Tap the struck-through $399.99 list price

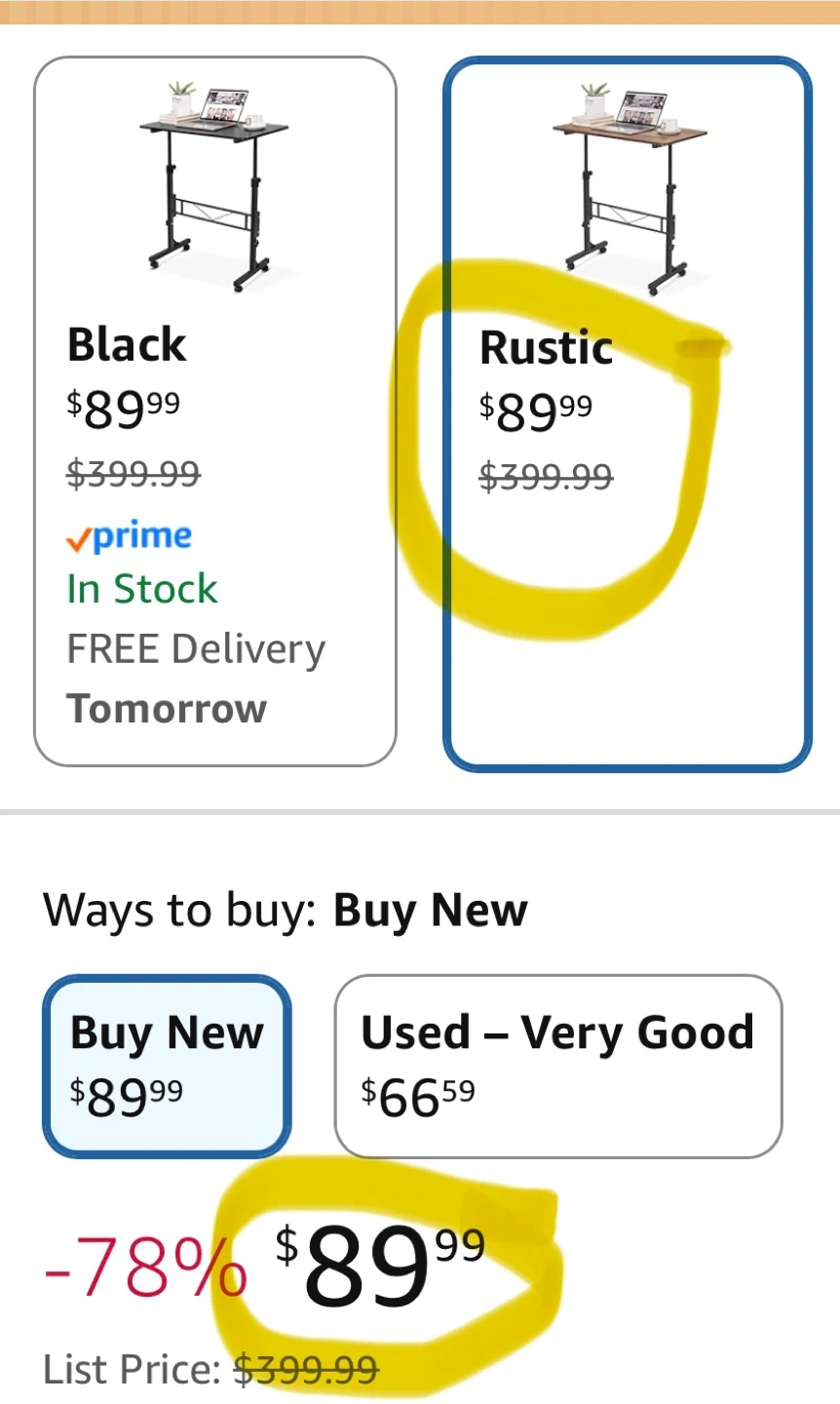[306, 1370]
